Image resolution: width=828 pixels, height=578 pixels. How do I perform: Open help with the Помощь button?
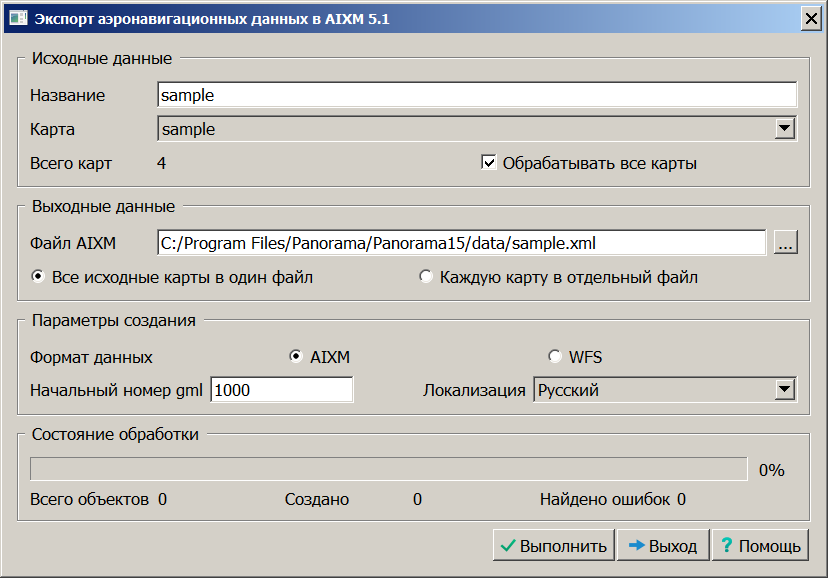coord(759,546)
